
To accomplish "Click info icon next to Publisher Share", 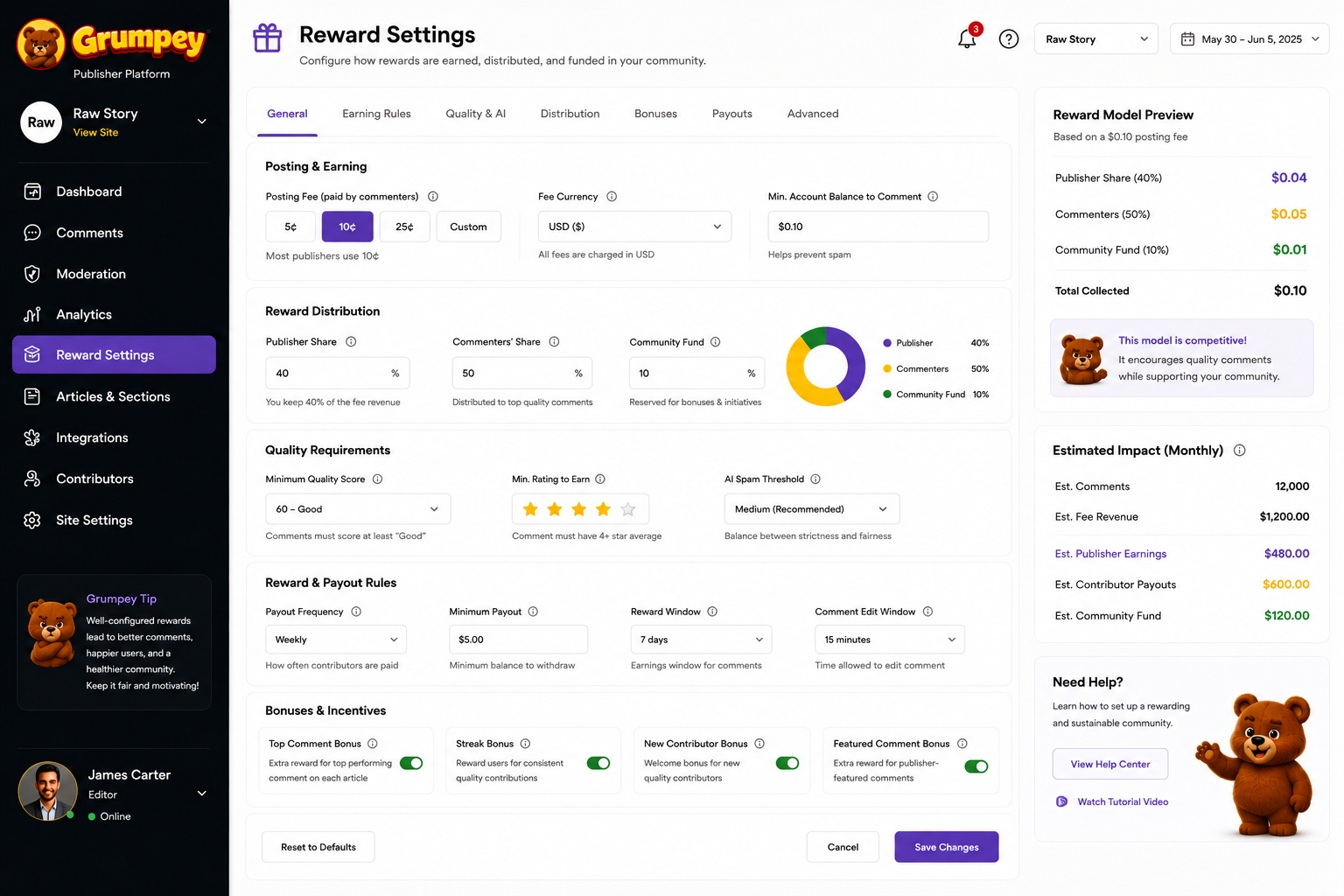I will [x=351, y=342].
